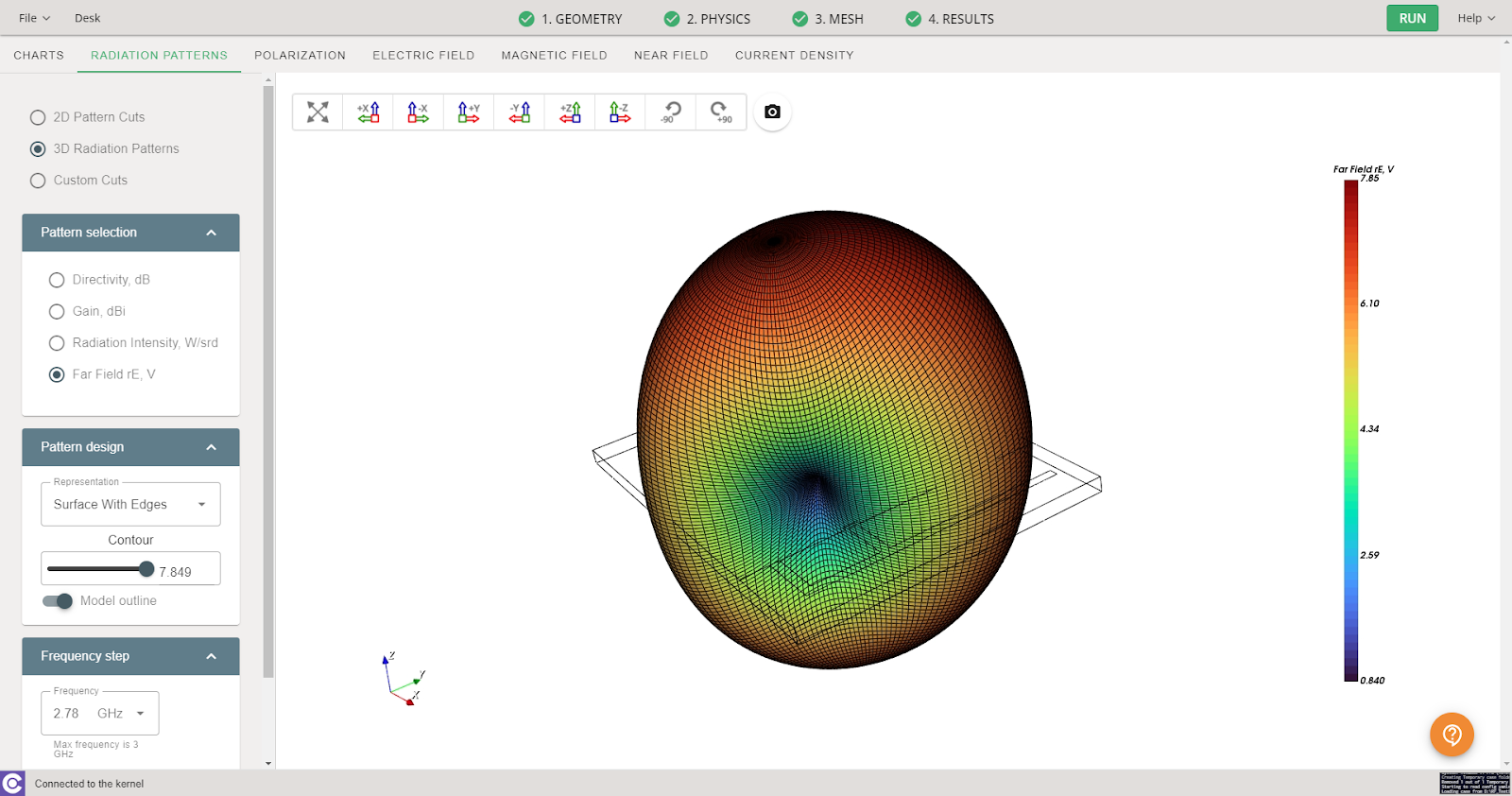Open the Representation dropdown
This screenshot has width=1512, height=796.
[130, 504]
